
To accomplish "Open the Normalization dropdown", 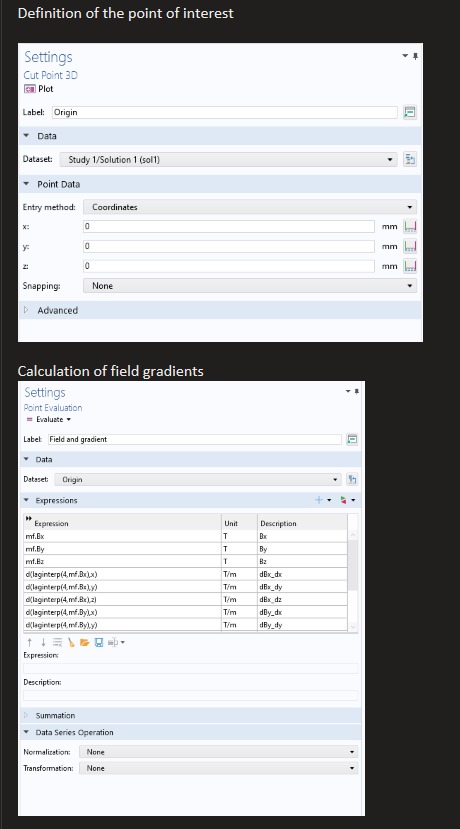I will pos(218,752).
